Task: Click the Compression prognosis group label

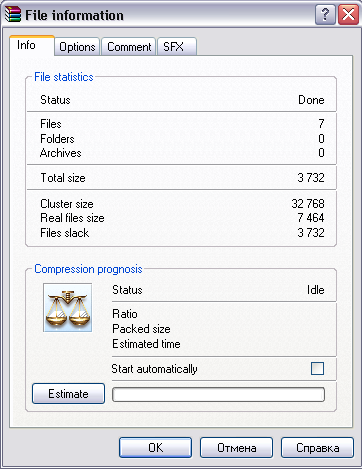Action: 88,269
